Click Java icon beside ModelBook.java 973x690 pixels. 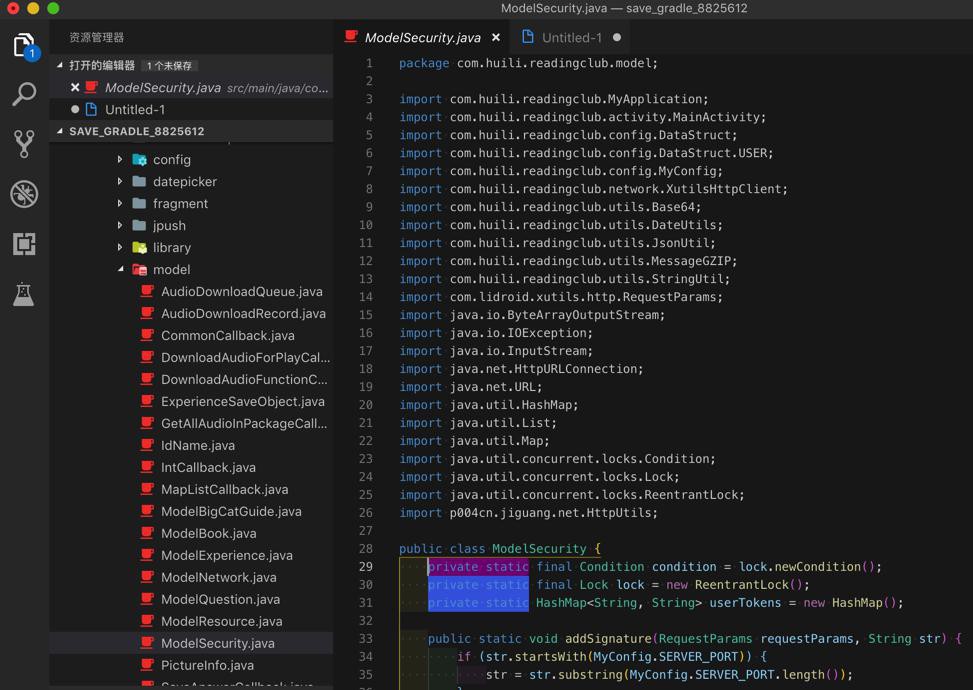(147, 533)
